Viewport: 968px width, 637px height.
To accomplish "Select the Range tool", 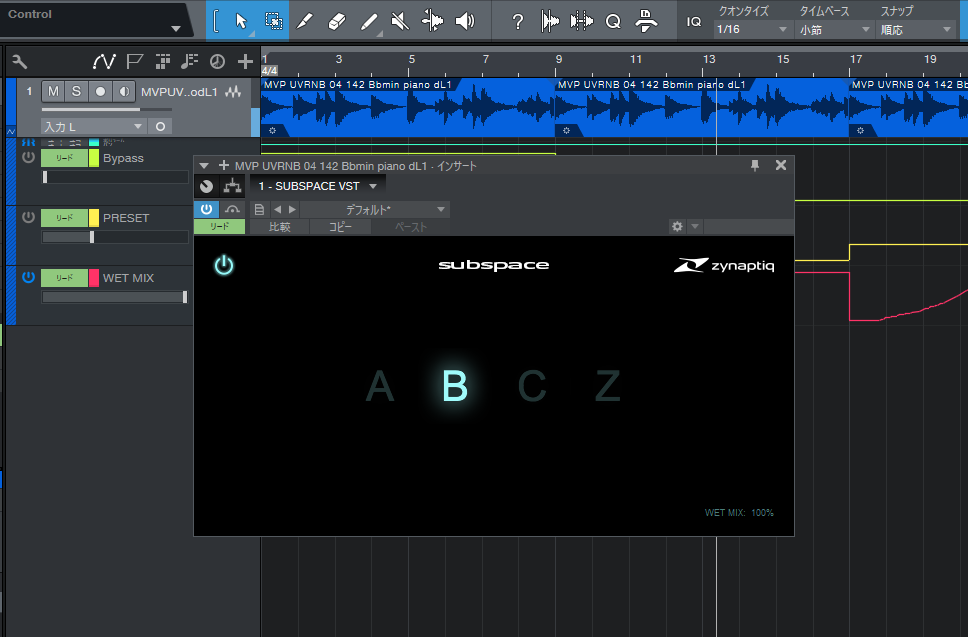I will pyautogui.click(x=273, y=20).
